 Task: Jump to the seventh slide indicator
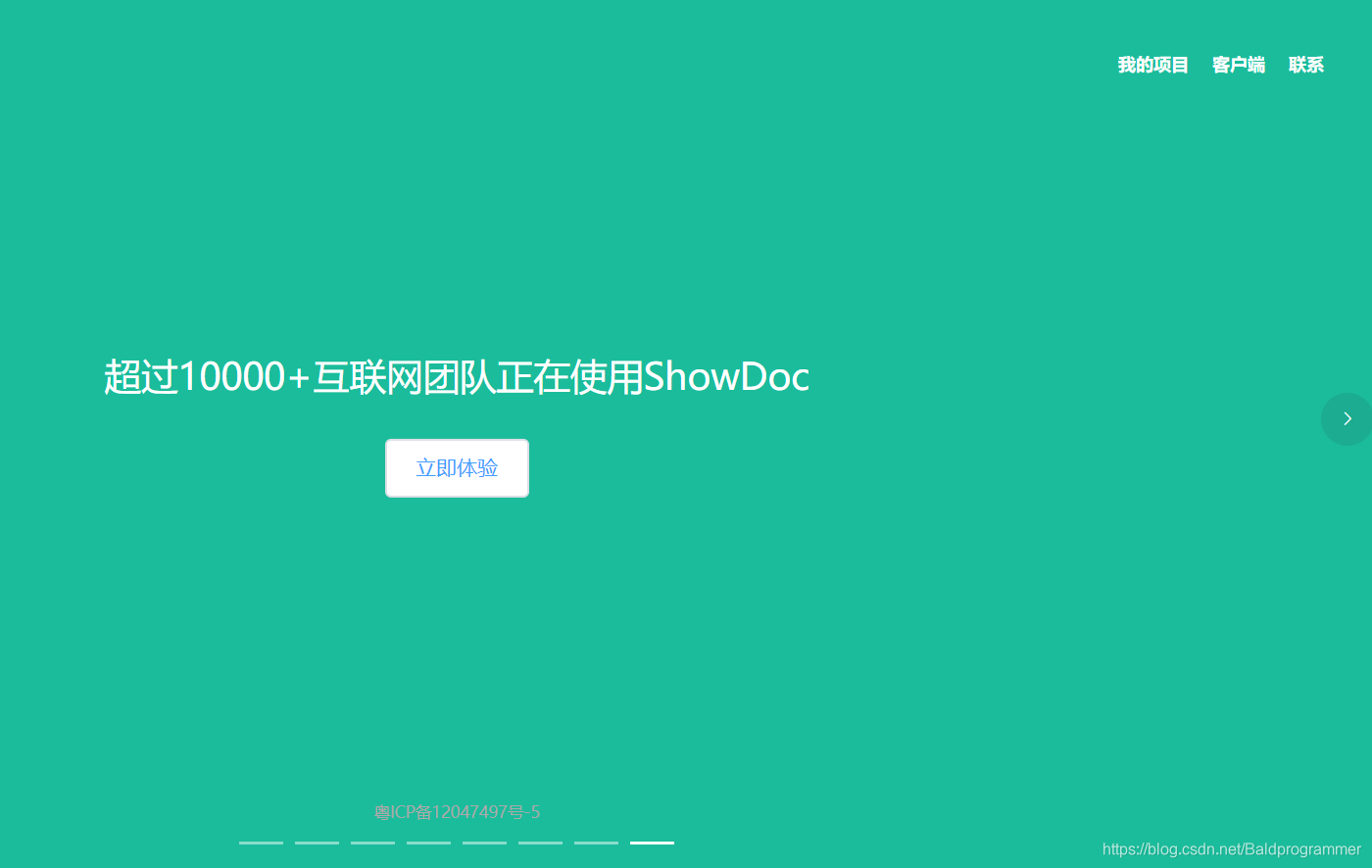596,843
